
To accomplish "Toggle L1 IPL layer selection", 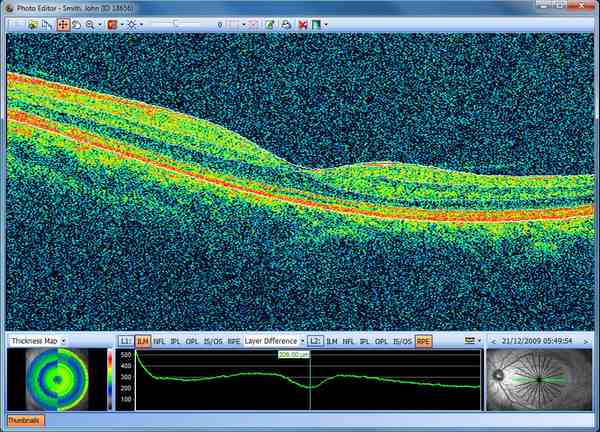I will pyautogui.click(x=175, y=341).
